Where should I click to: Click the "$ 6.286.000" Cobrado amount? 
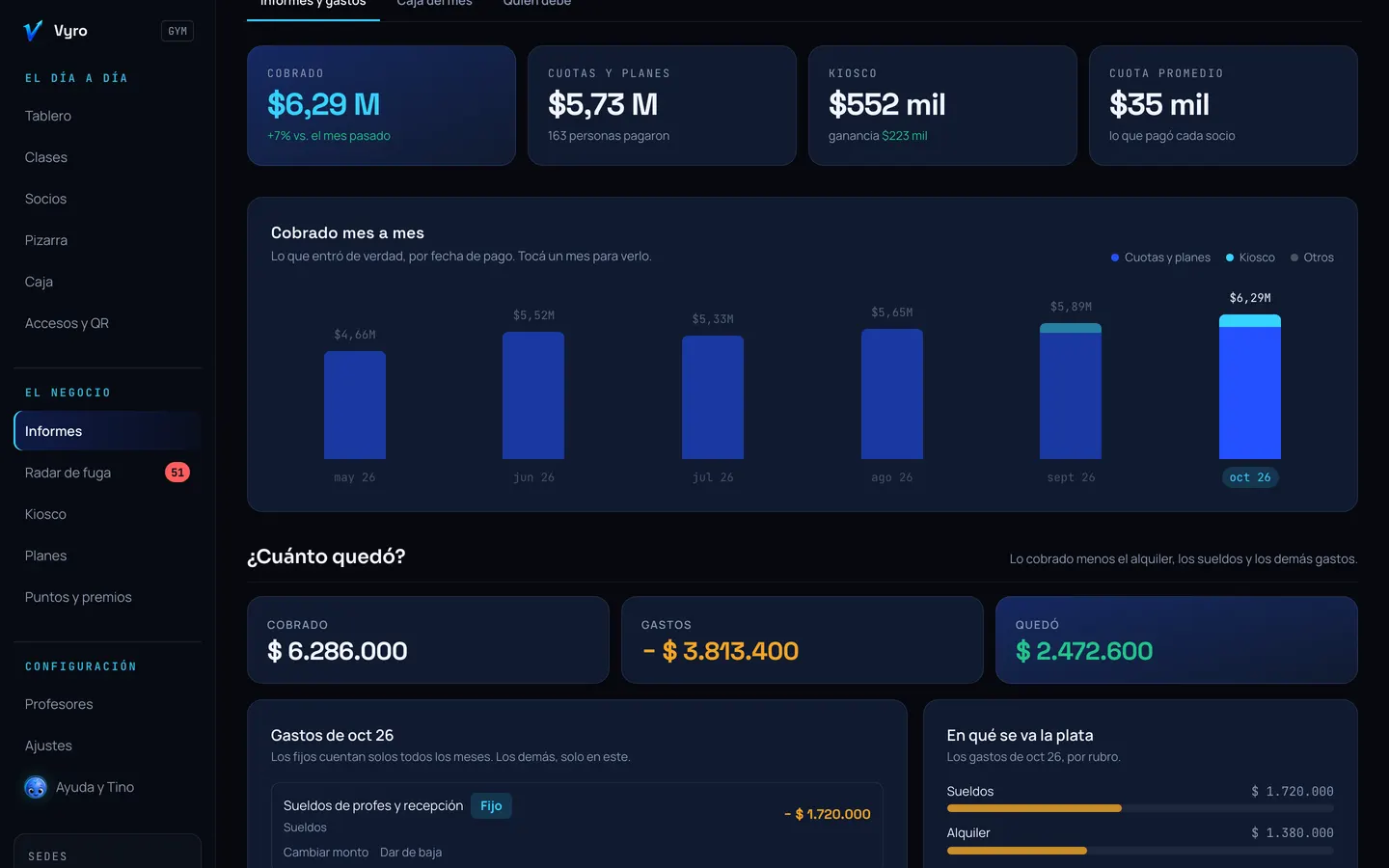tap(338, 651)
